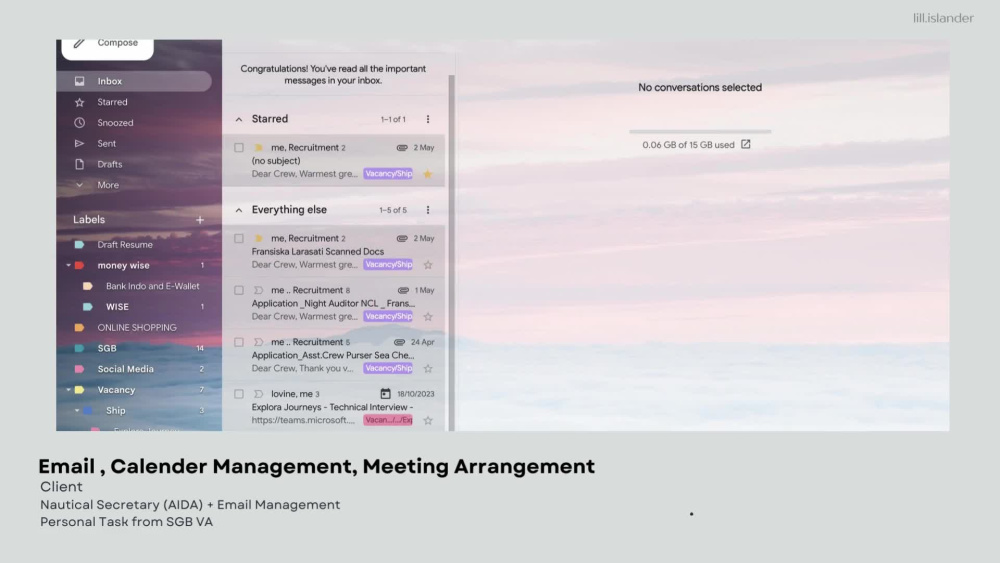Click the Vacancy/Ship tag on Crew Purser email
Screen dimensions: 1000x563
pos(388,369)
